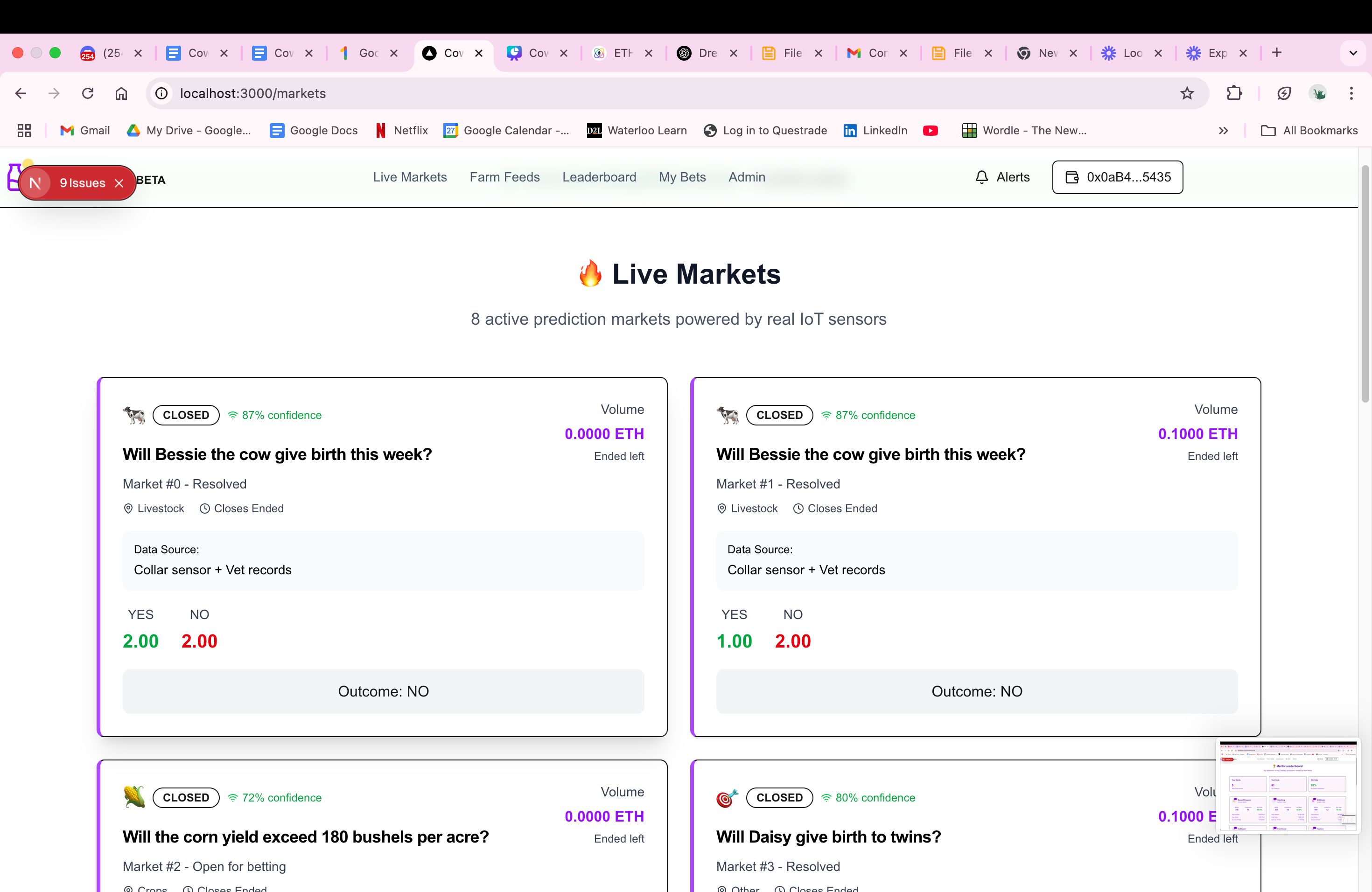This screenshot has height=892, width=1372.
Task: Click the Market #1 Outcome: NO bar
Action: 977,691
